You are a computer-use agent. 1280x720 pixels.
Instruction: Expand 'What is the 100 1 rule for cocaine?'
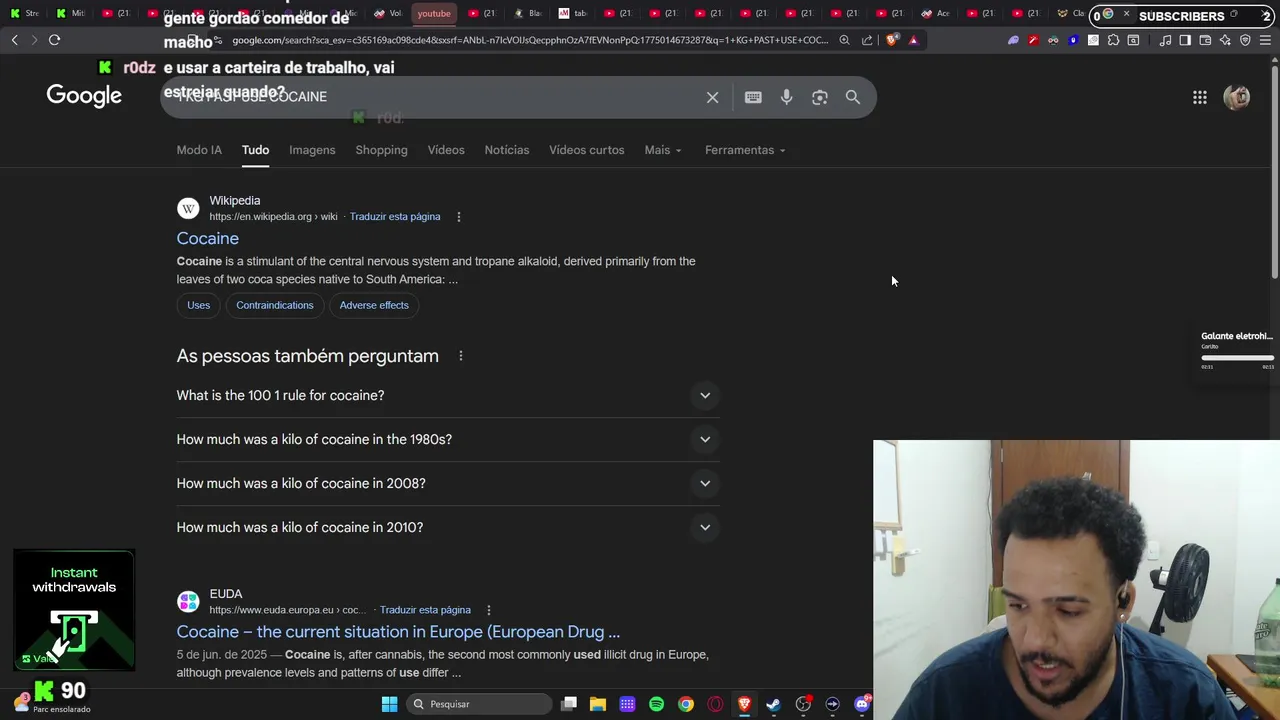tap(448, 396)
